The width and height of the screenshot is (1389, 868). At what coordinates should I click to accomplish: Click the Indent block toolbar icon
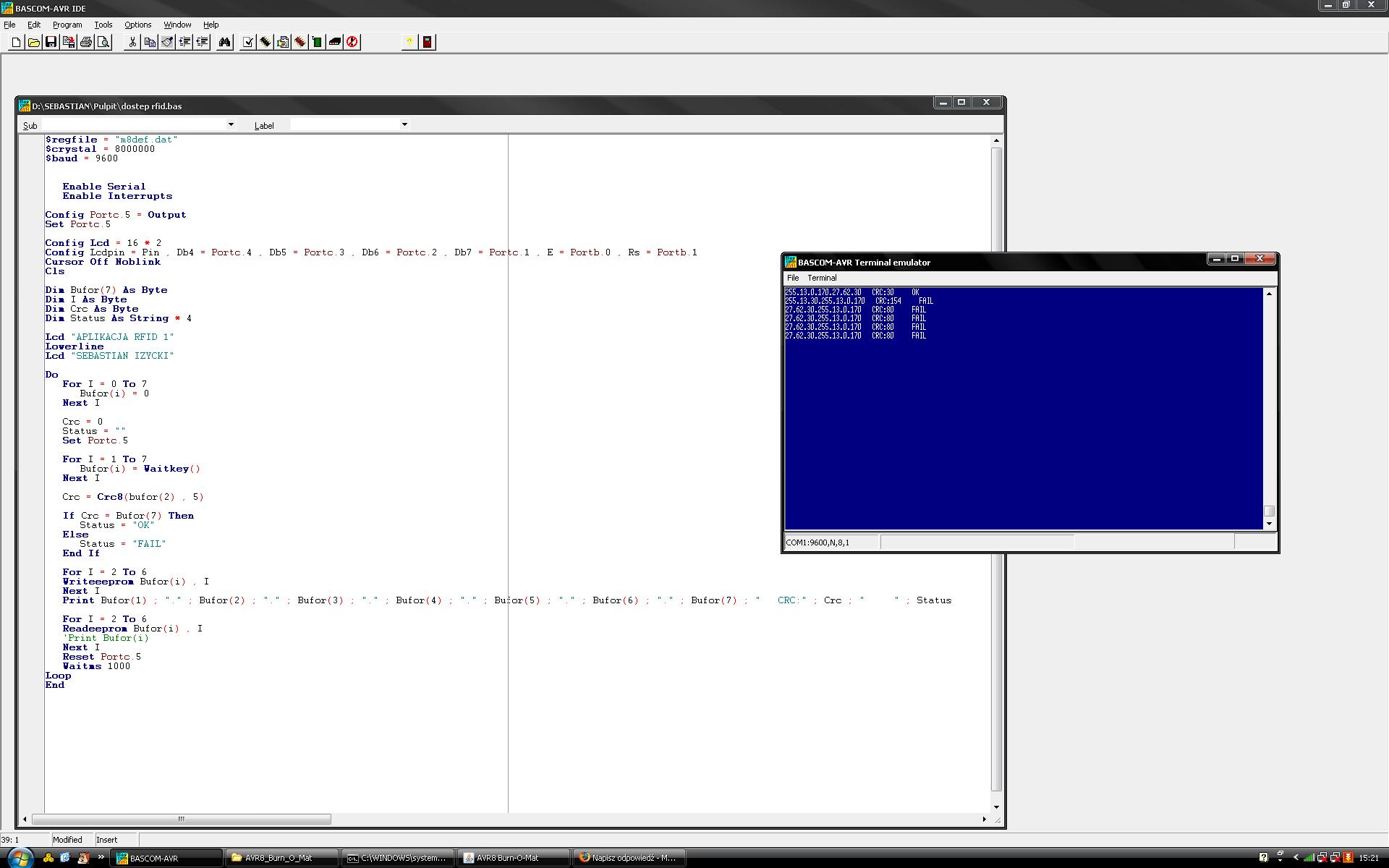184,42
